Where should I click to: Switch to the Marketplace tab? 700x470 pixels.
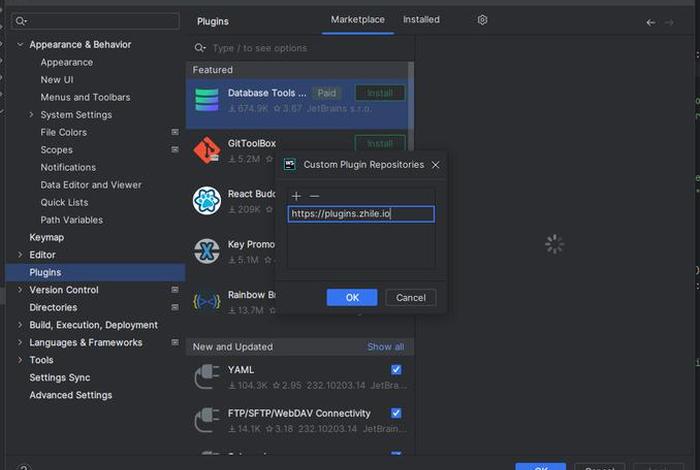(x=358, y=20)
